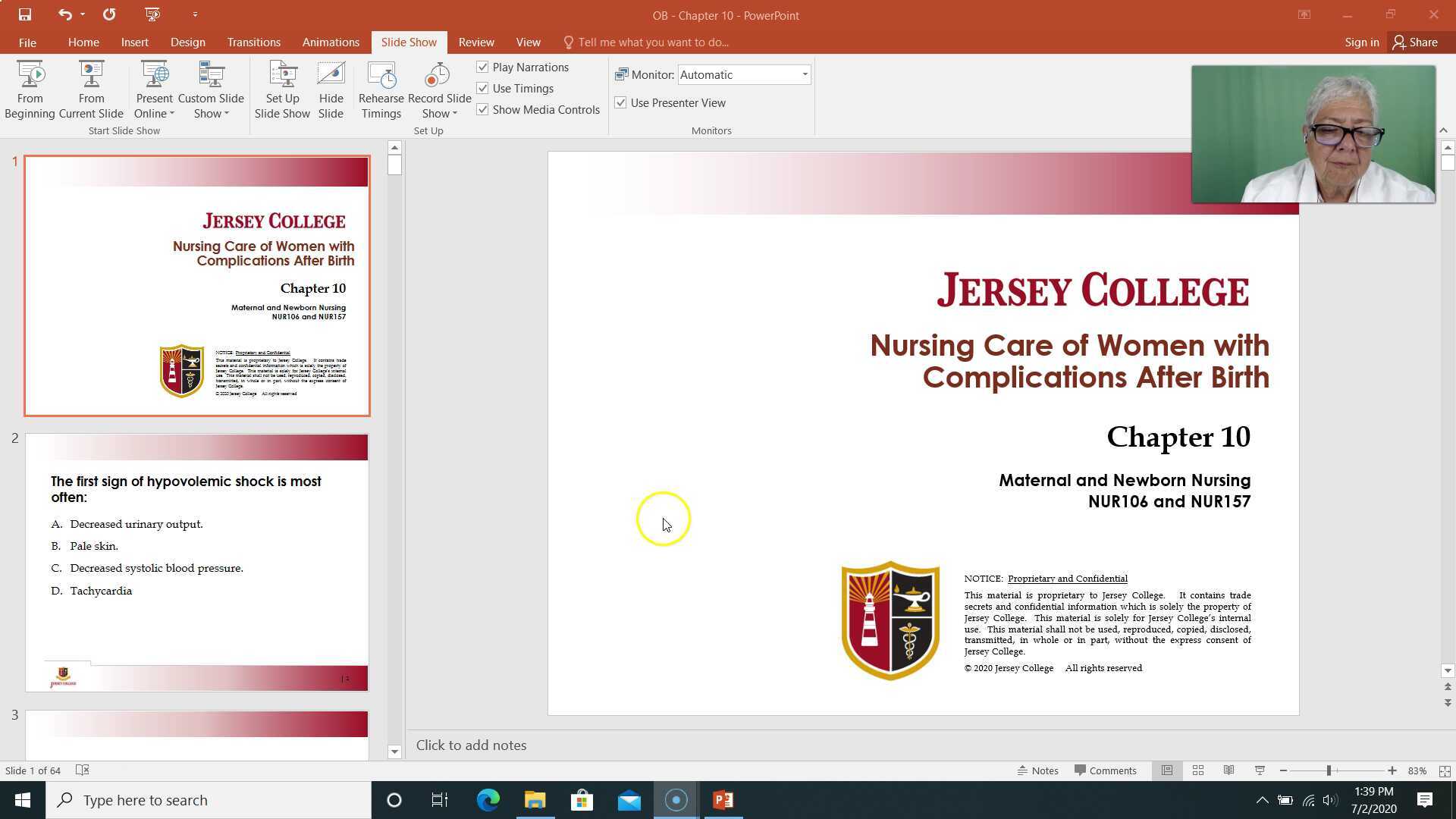Start slide show From Beginning
The image size is (1456, 819).
click(x=30, y=89)
